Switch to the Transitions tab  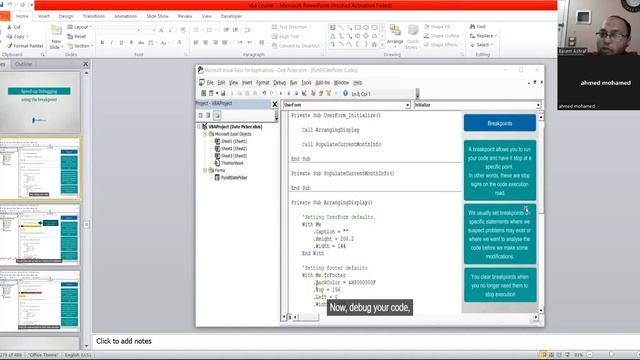[x=94, y=16]
